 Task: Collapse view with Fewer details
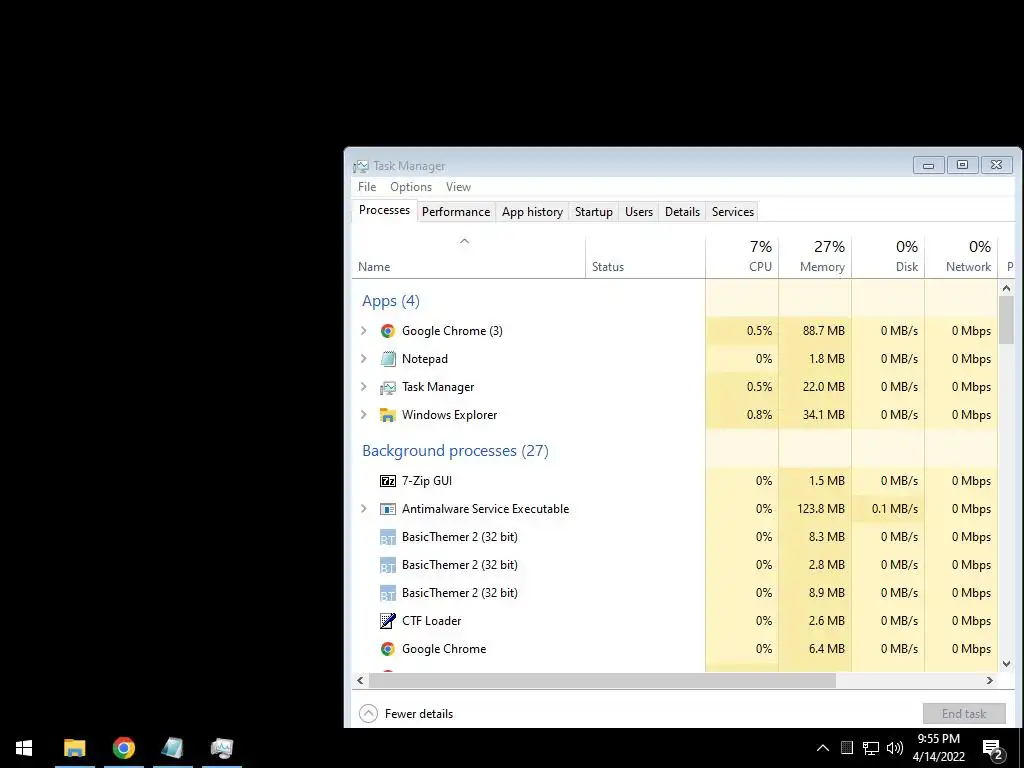(x=406, y=714)
